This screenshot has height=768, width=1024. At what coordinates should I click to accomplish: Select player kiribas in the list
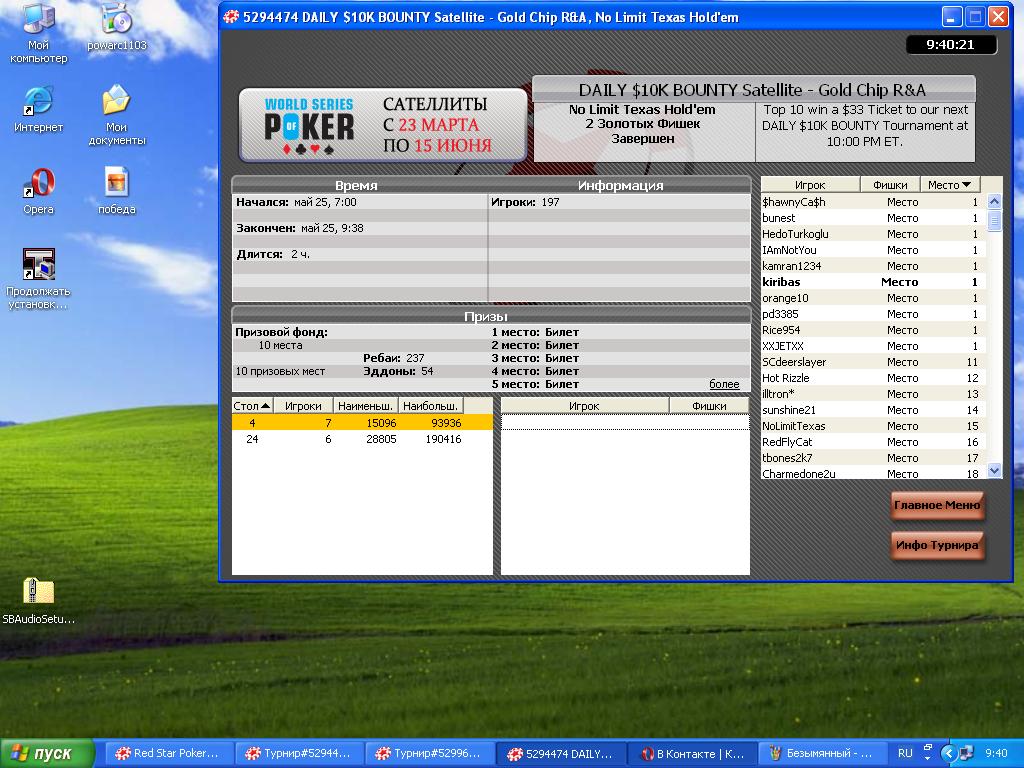coord(873,282)
